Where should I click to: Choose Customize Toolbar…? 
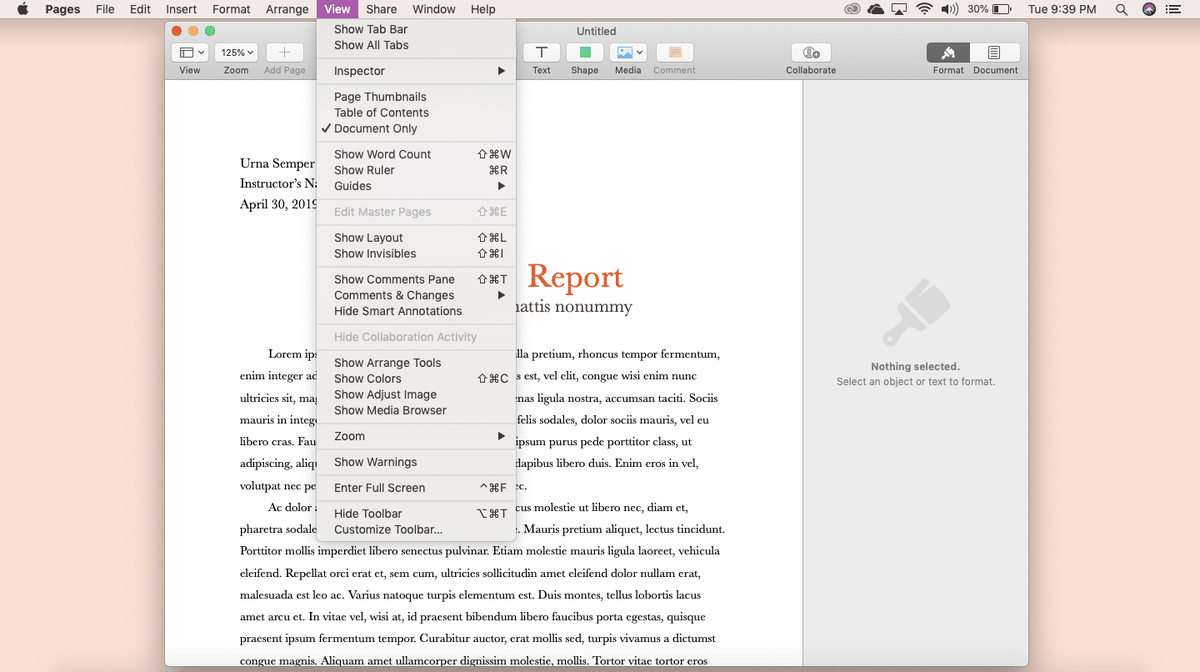click(x=389, y=529)
